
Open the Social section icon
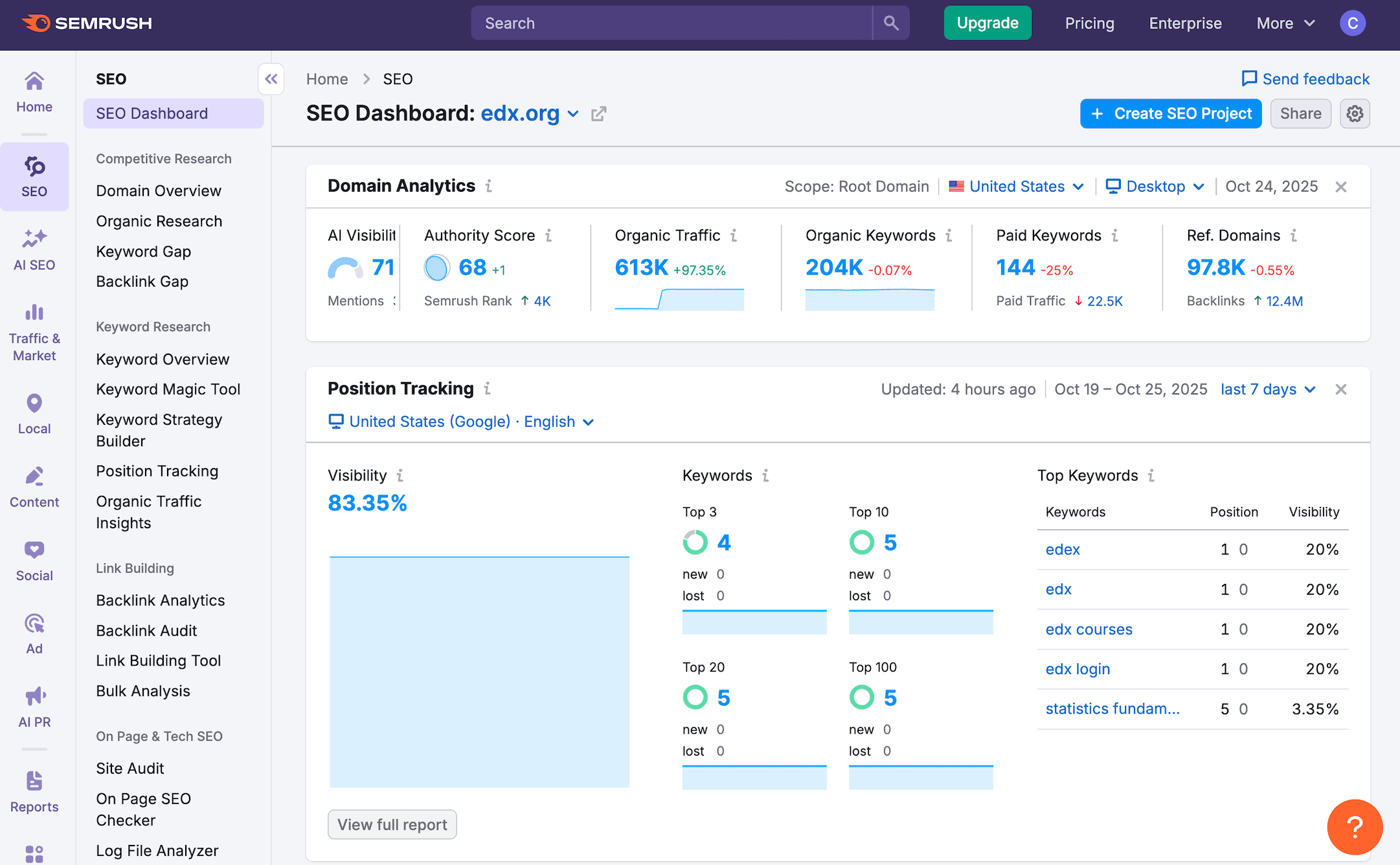click(x=34, y=559)
